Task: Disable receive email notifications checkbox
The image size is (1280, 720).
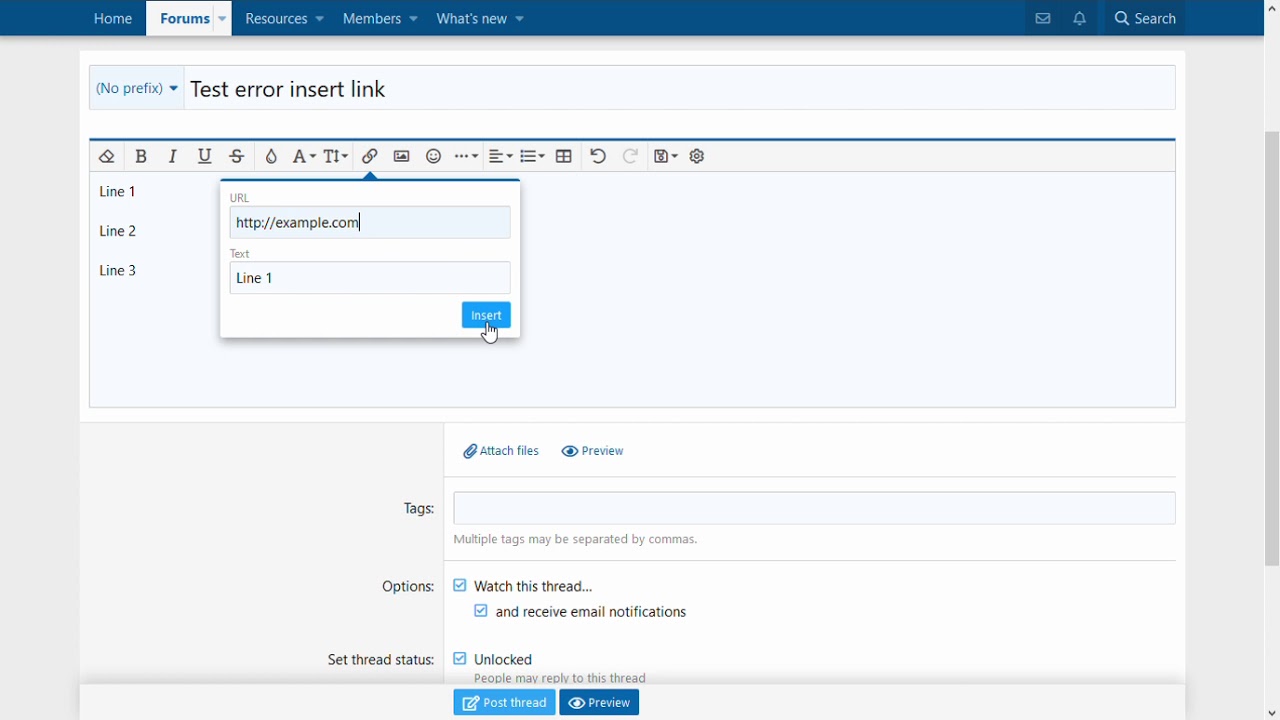Action: click(x=481, y=611)
